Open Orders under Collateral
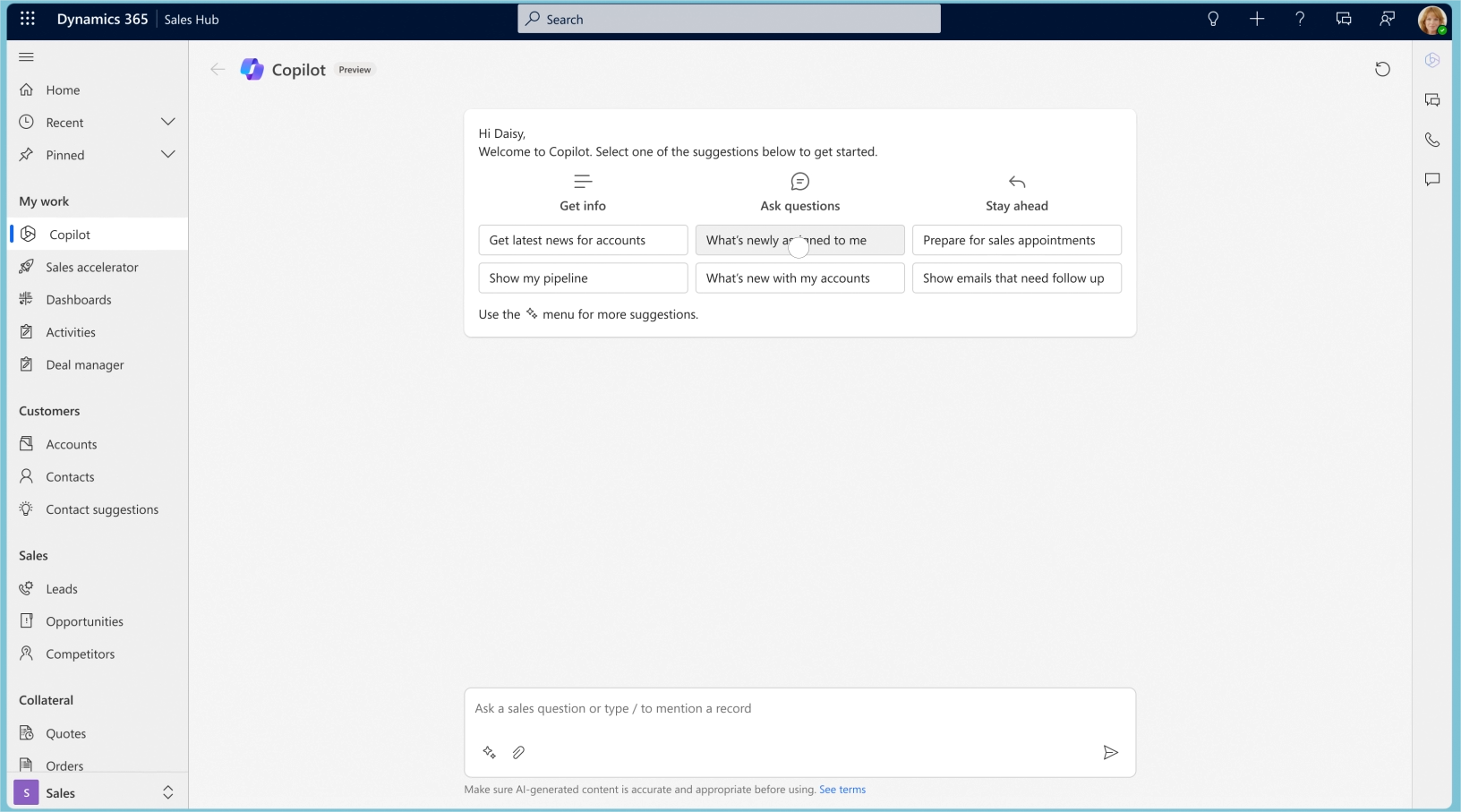1461x812 pixels. pos(98,765)
